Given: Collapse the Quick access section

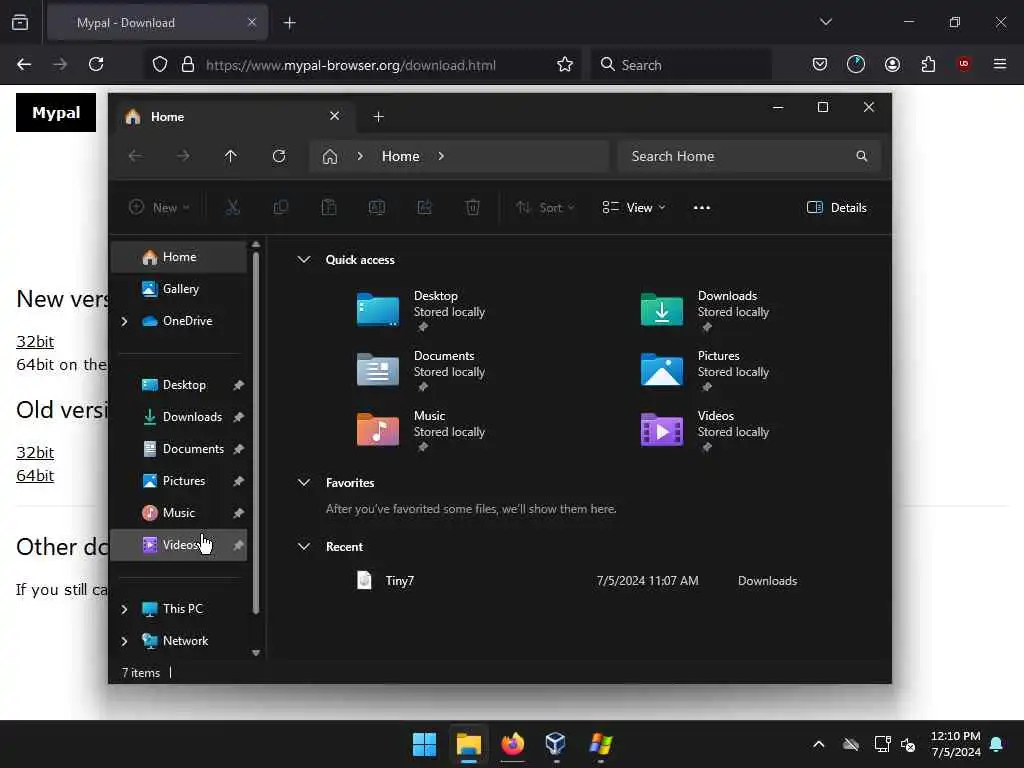Looking at the screenshot, I should click(x=304, y=259).
